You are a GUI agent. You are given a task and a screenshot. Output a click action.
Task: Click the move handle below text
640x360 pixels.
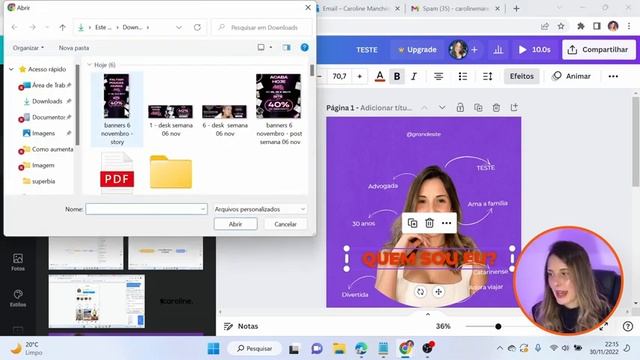click(x=438, y=291)
